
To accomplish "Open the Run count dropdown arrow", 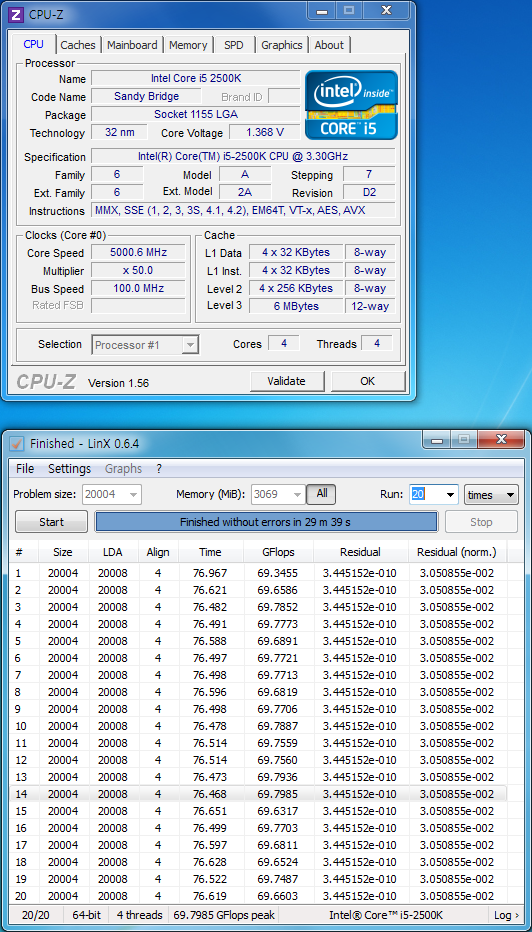I will (450, 495).
